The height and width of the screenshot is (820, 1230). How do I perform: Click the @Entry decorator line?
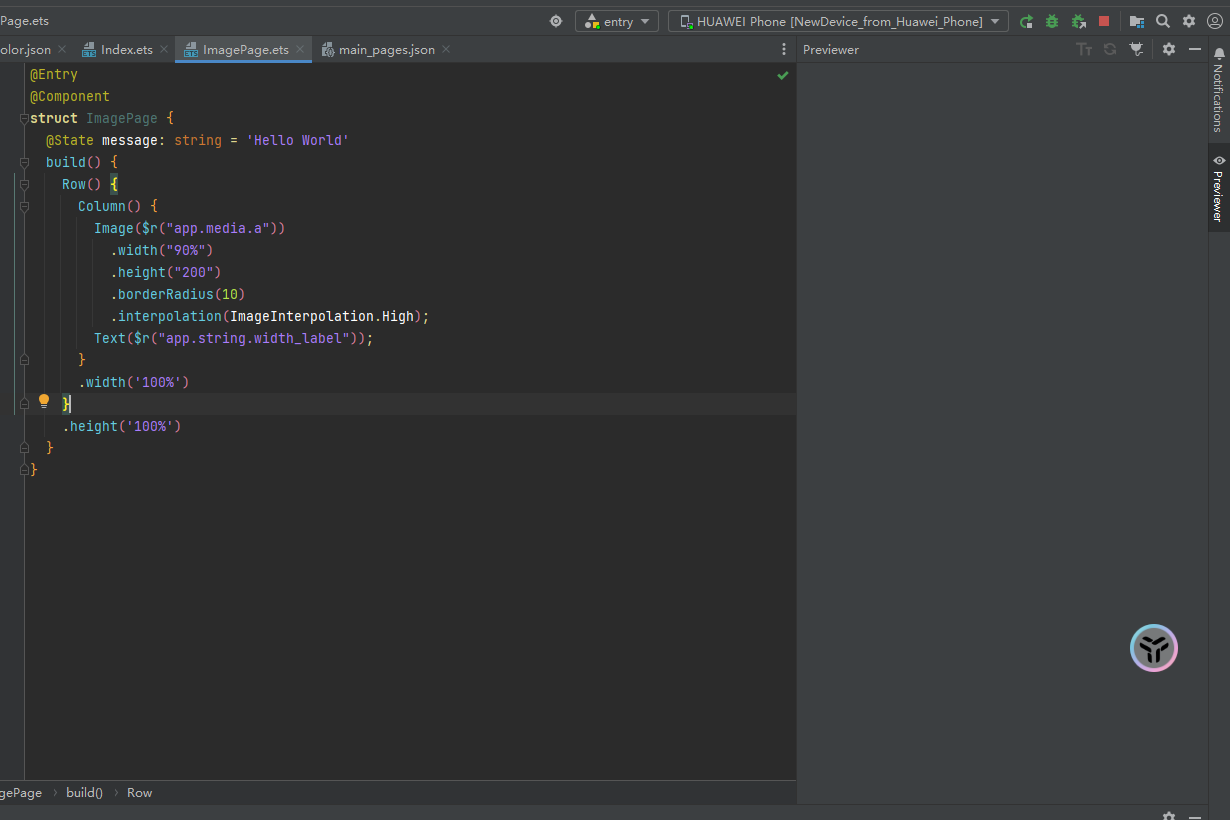[54, 75]
